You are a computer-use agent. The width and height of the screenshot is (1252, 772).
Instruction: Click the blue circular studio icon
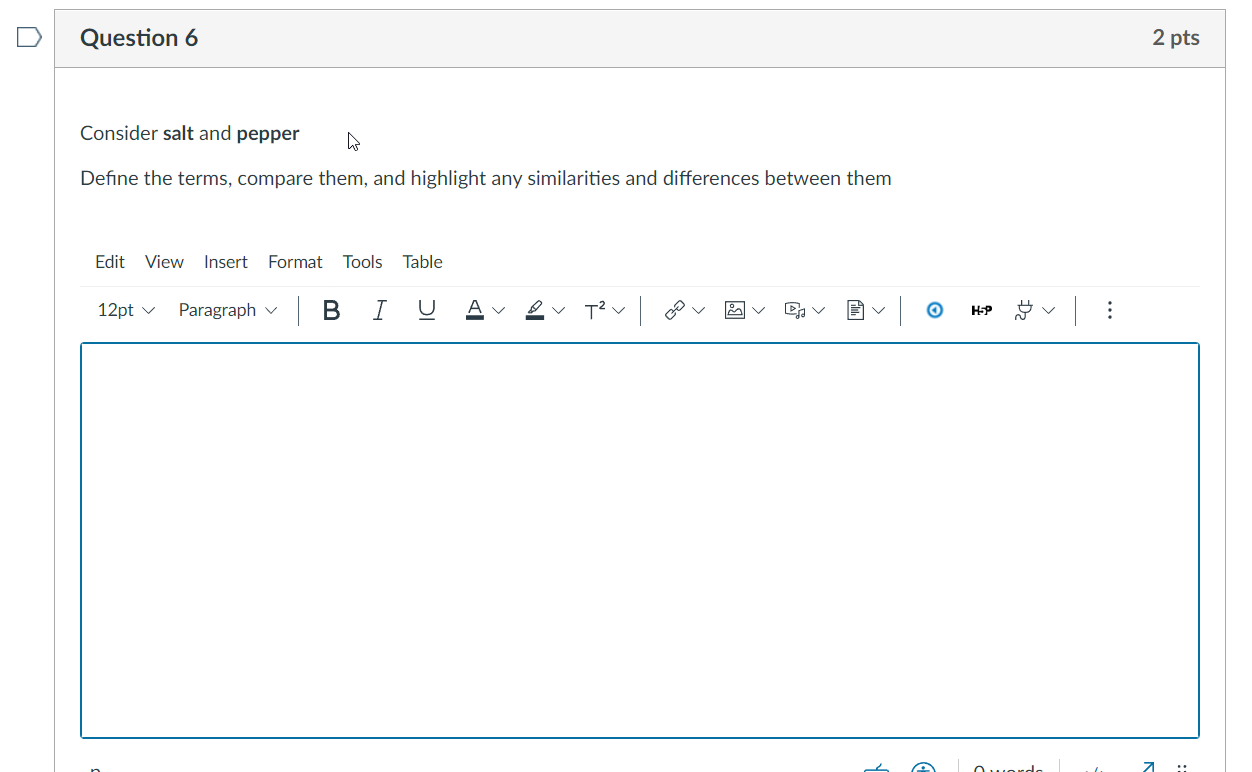pos(935,311)
